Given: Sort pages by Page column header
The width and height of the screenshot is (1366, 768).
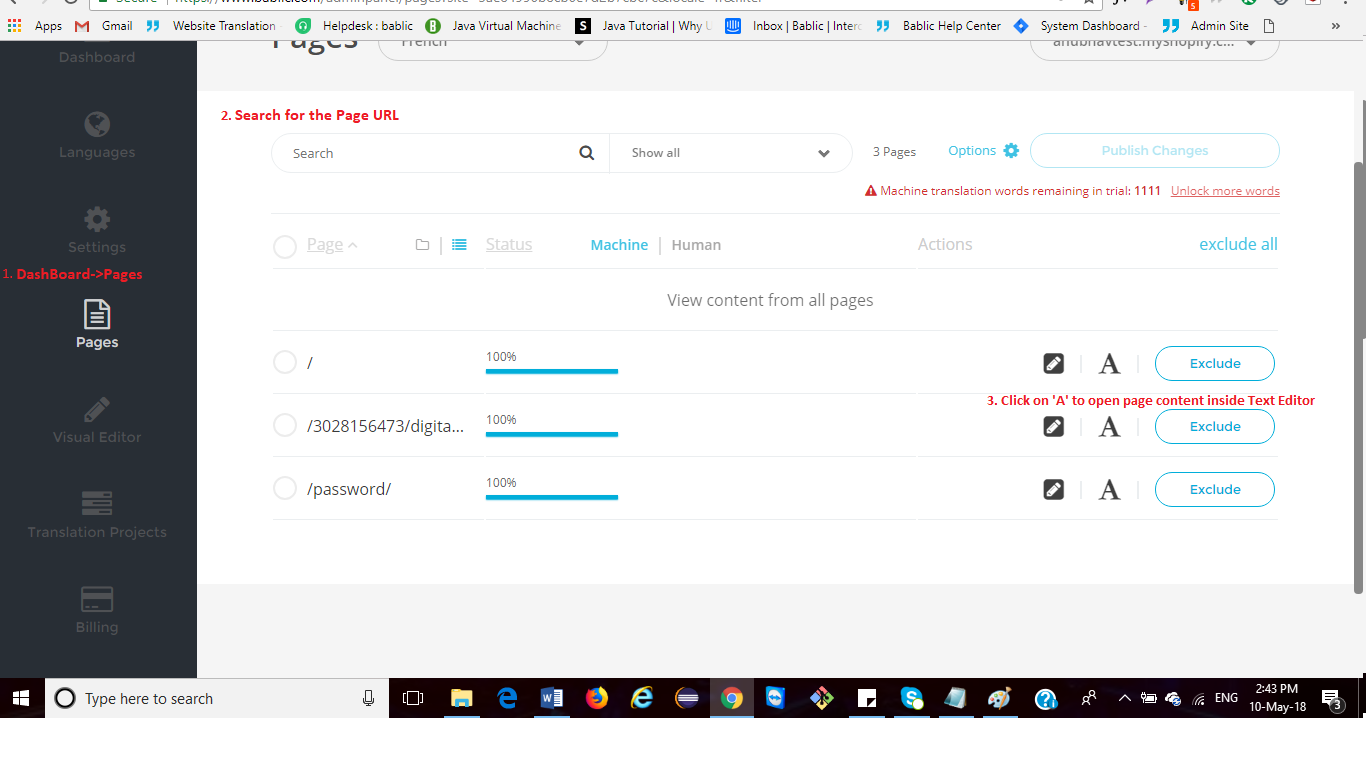Looking at the screenshot, I should coord(325,245).
